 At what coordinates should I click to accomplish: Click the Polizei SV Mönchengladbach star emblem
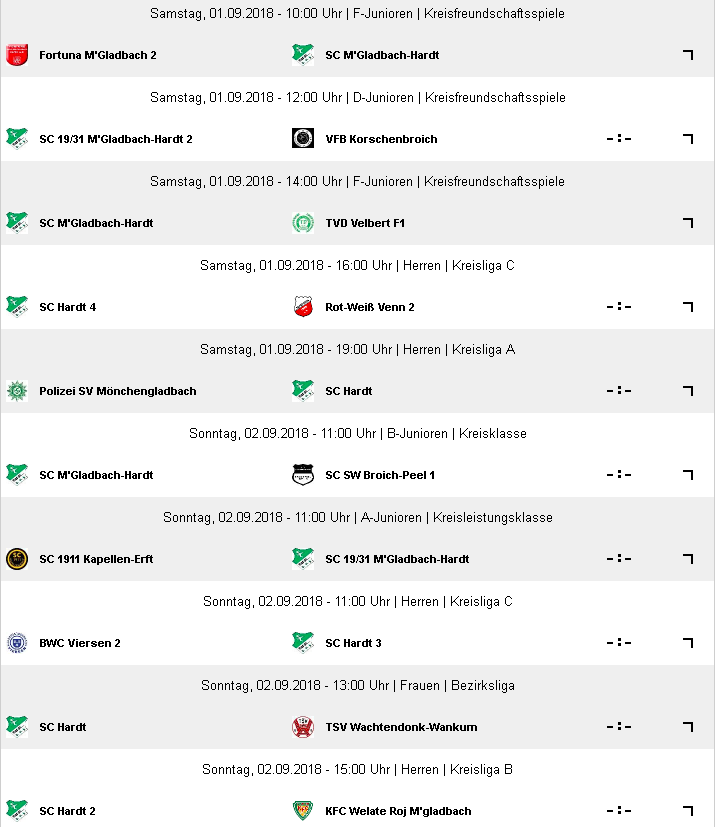pyautogui.click(x=17, y=391)
